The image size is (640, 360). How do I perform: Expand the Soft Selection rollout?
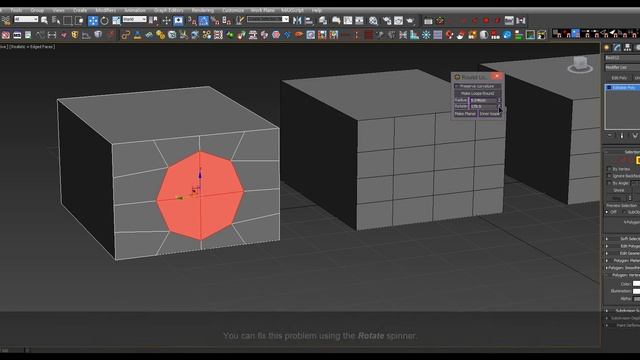tap(622, 238)
